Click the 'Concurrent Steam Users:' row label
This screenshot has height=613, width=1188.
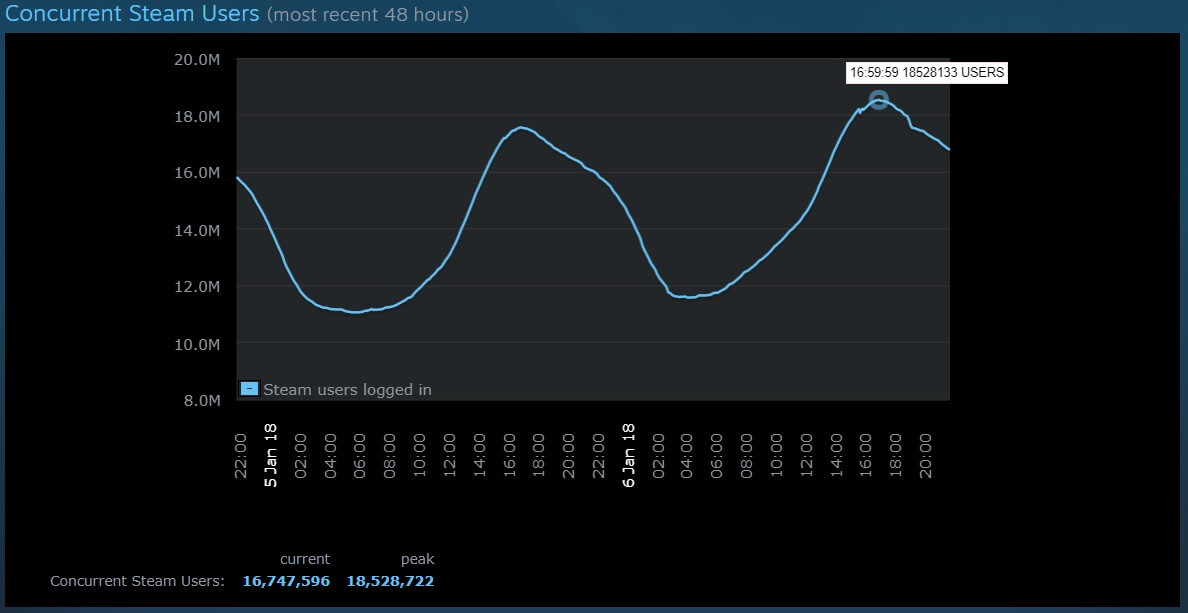(x=137, y=581)
